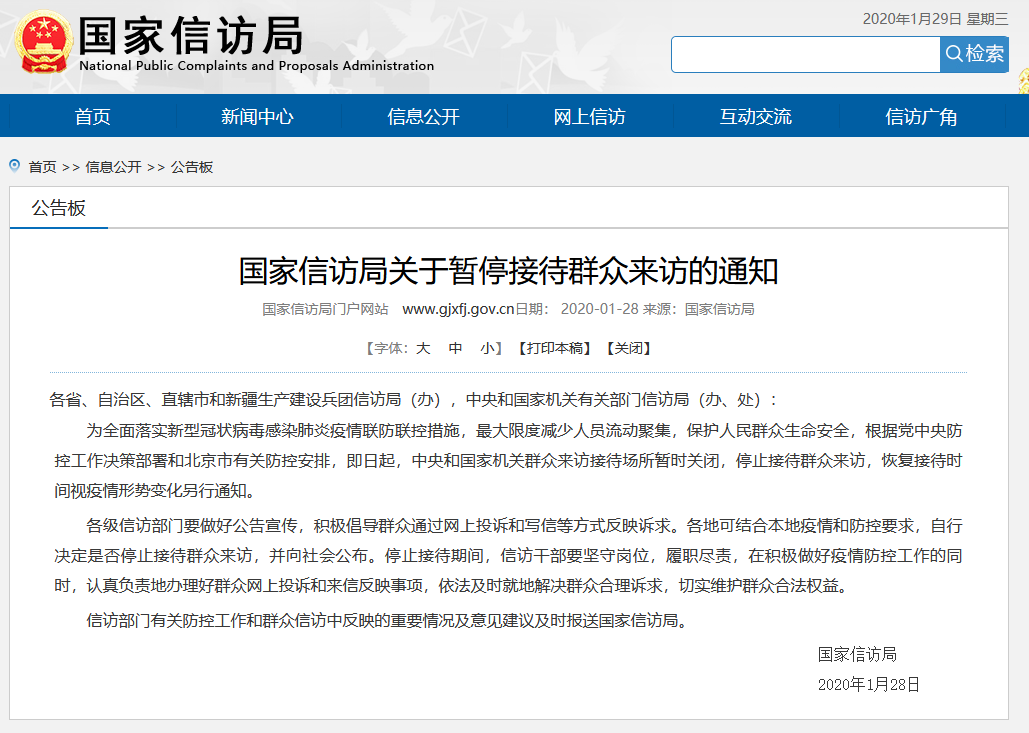Click 首页 in the breadcrumb
Screen dimensions: 1029x733
click(x=42, y=167)
